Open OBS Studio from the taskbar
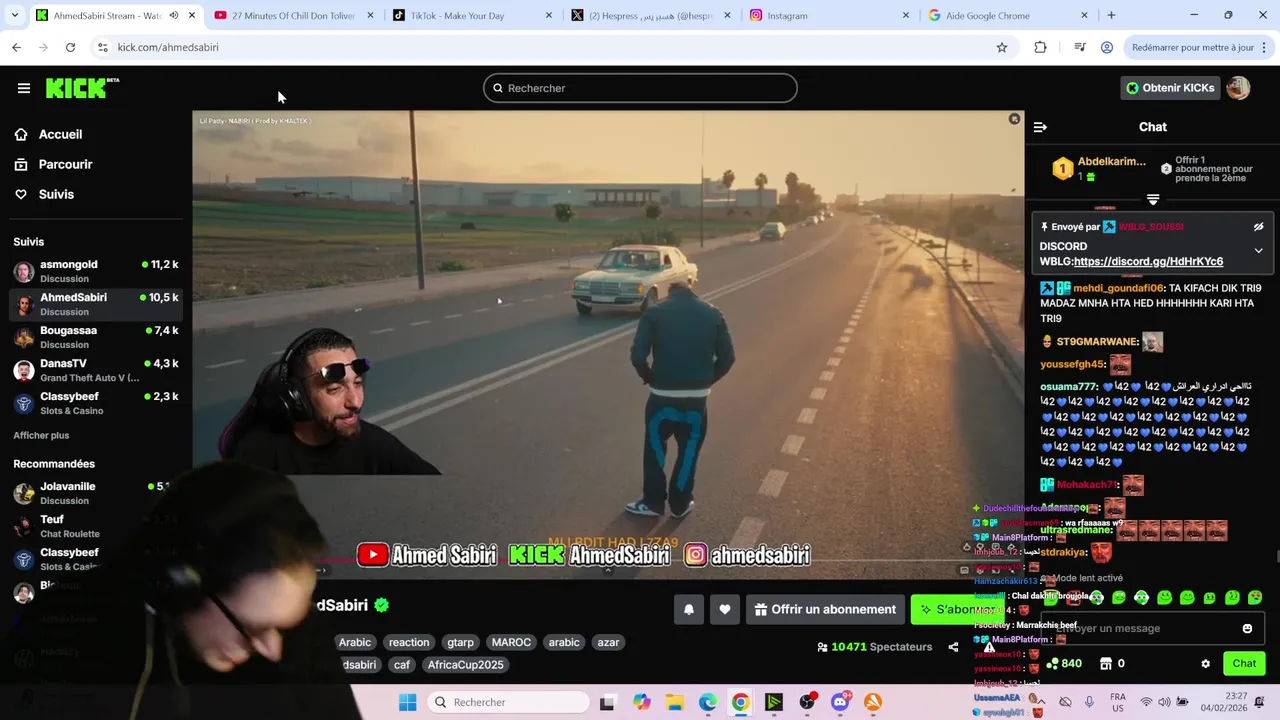 tap(807, 702)
